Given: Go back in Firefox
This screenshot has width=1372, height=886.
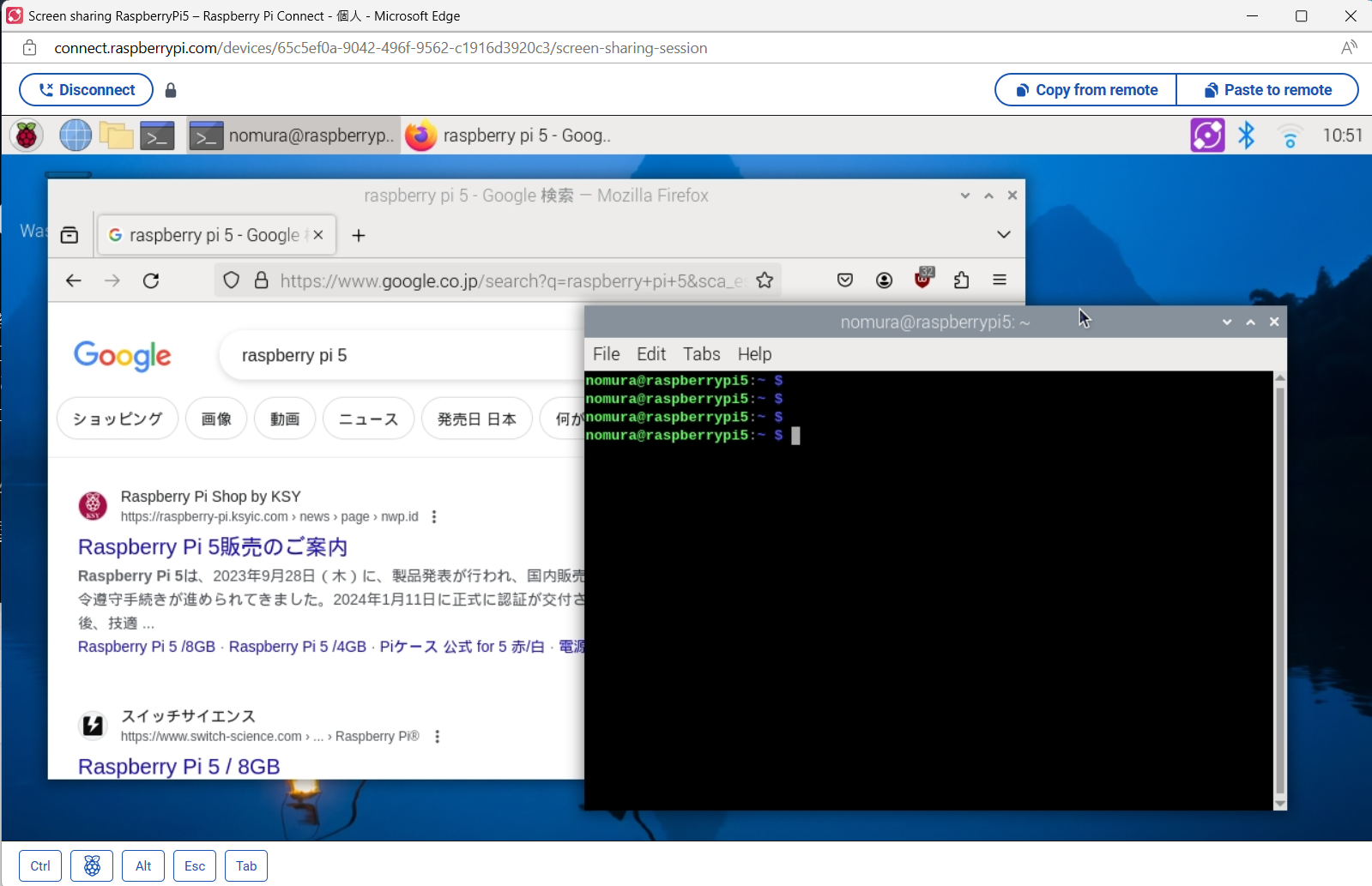Looking at the screenshot, I should coord(74,280).
